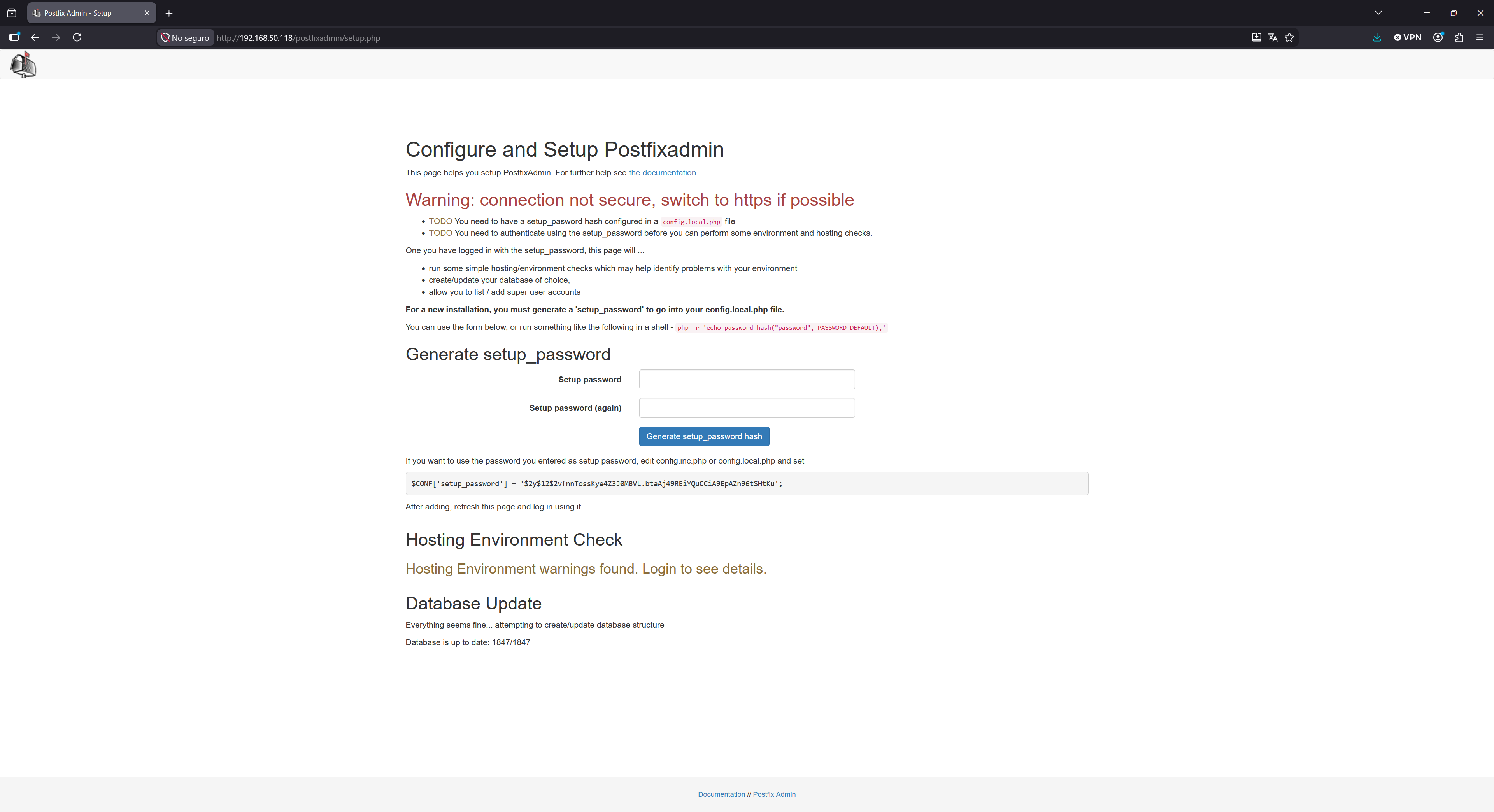Click the 'Hosting Environment warnings found' message
1494x812 pixels.
click(586, 569)
